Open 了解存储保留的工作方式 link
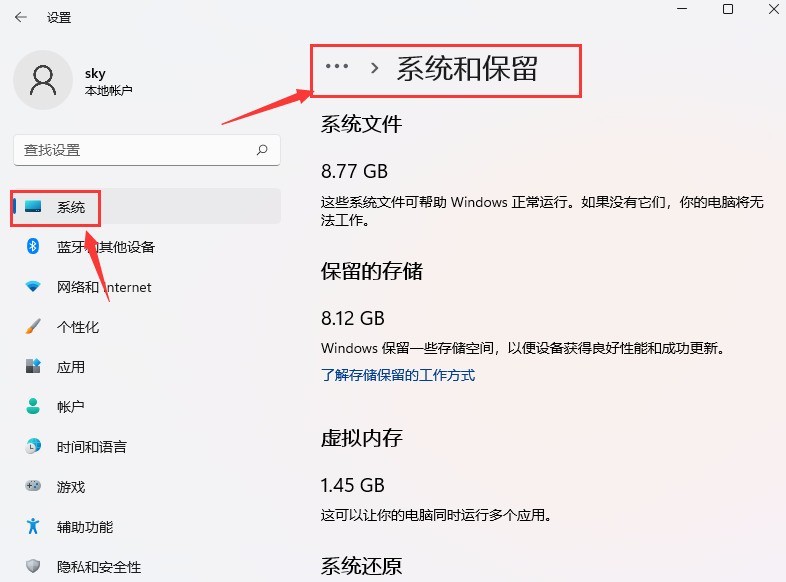The image size is (786, 582). tap(398, 375)
